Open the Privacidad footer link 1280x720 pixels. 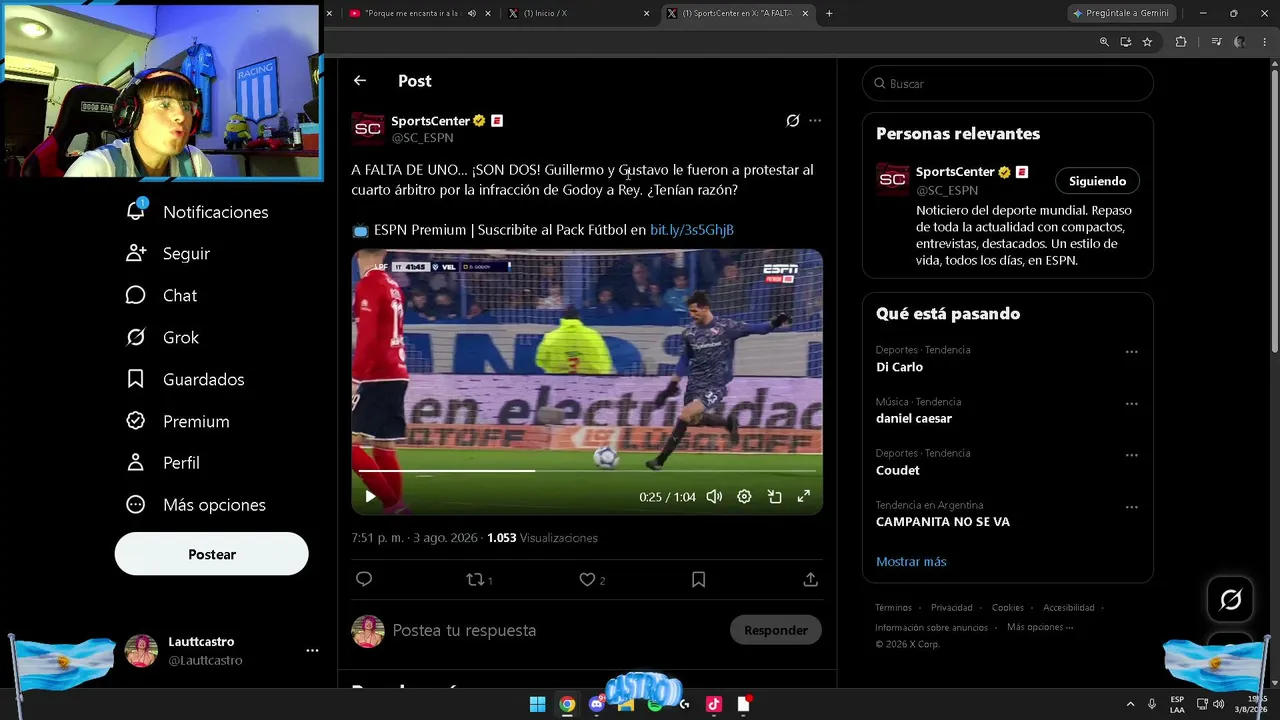pyautogui.click(x=951, y=608)
